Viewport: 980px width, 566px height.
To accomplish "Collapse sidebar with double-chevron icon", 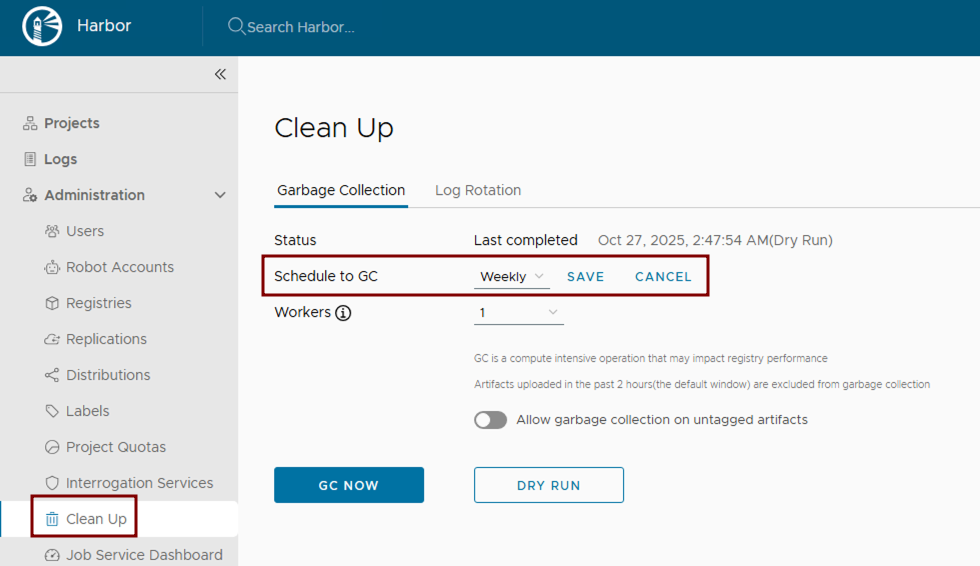I will (x=220, y=74).
